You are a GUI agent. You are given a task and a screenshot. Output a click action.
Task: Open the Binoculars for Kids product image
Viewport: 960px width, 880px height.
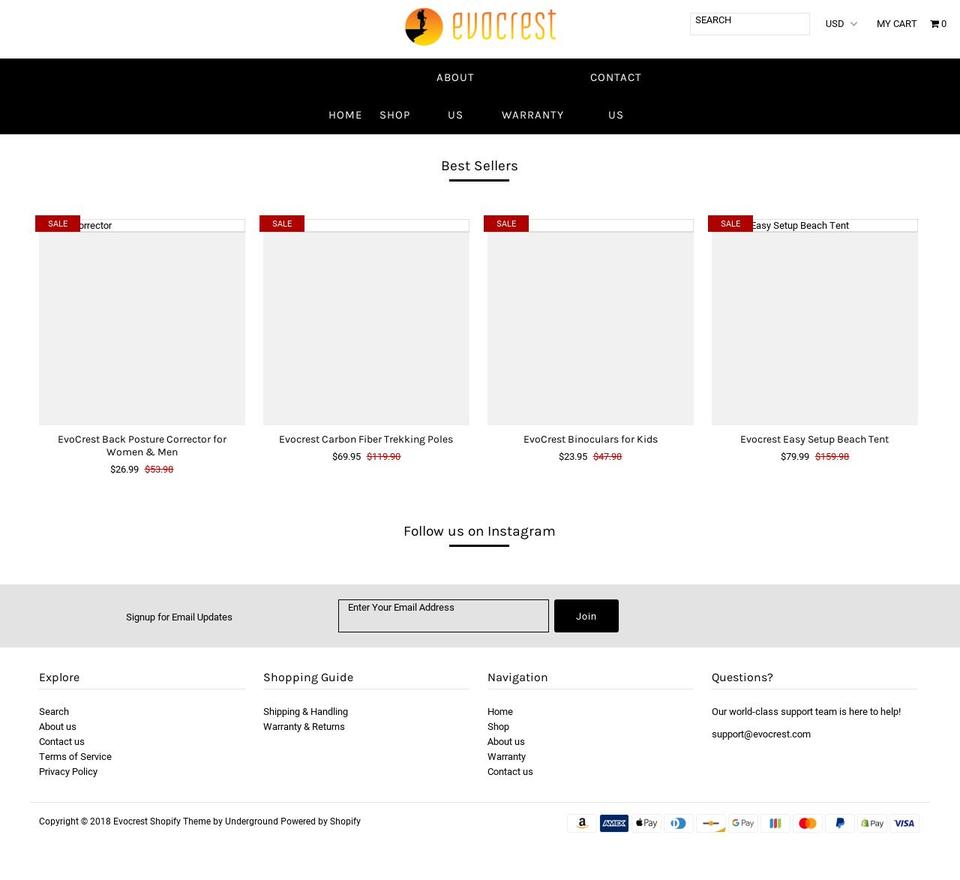pos(590,322)
